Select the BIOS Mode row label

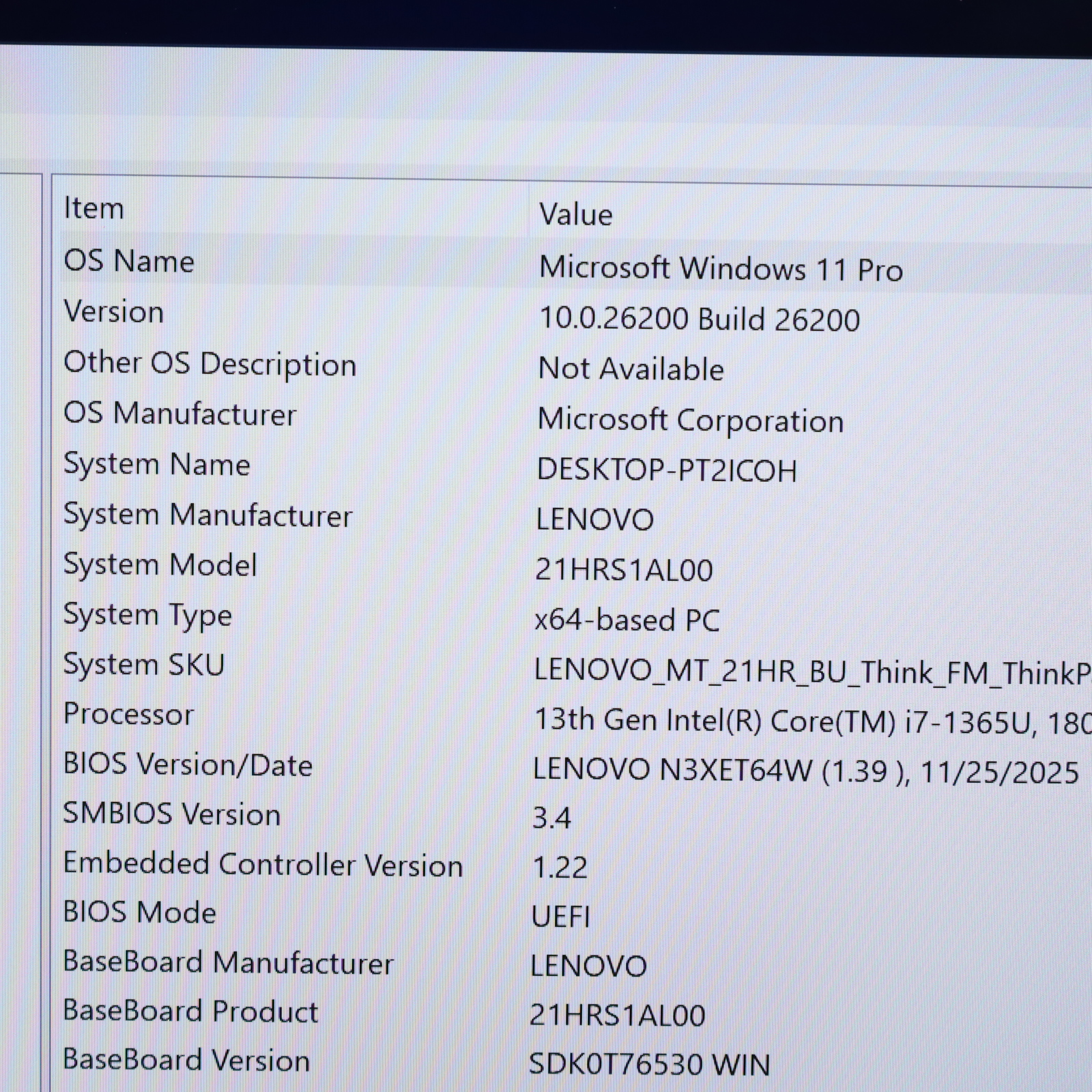[139, 913]
